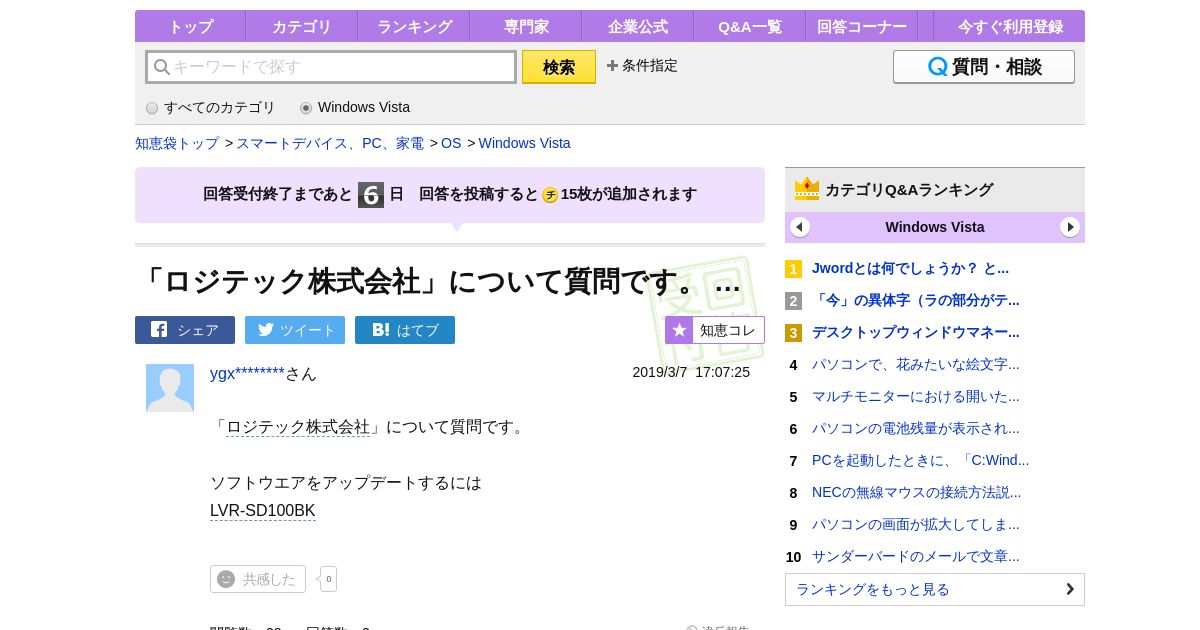The image size is (1200, 630).
Task: Click the crown icon in ranking header
Action: point(807,189)
